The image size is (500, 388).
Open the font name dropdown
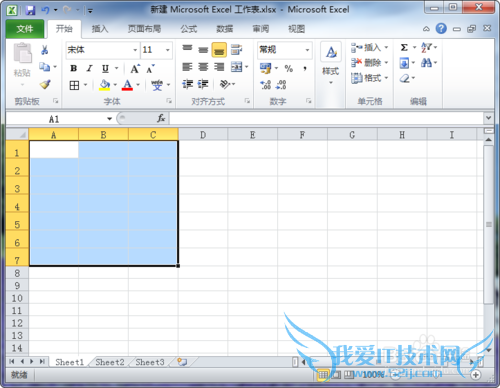[135, 50]
